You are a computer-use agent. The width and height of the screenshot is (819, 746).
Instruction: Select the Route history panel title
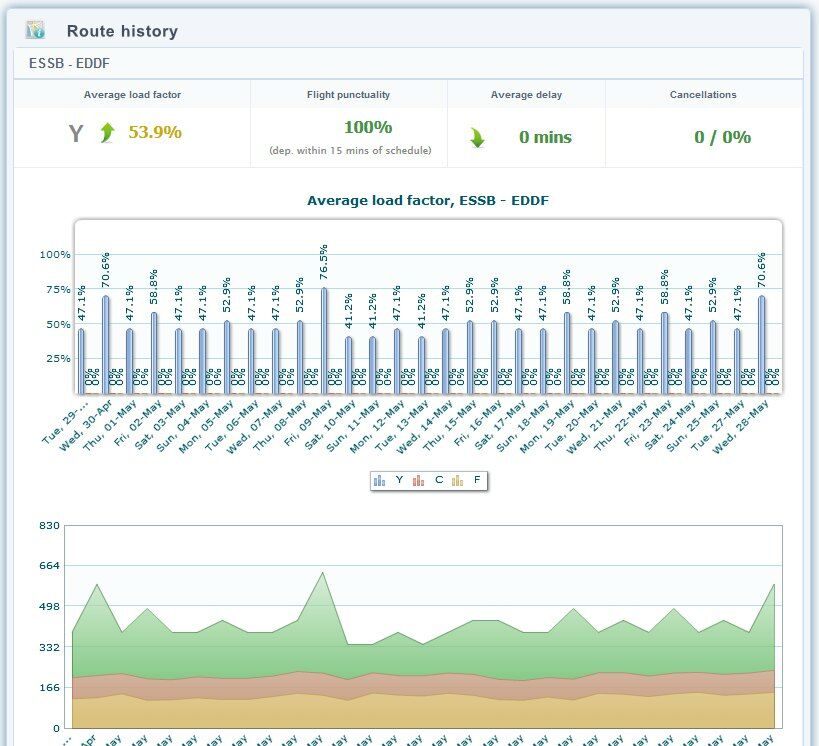click(122, 31)
